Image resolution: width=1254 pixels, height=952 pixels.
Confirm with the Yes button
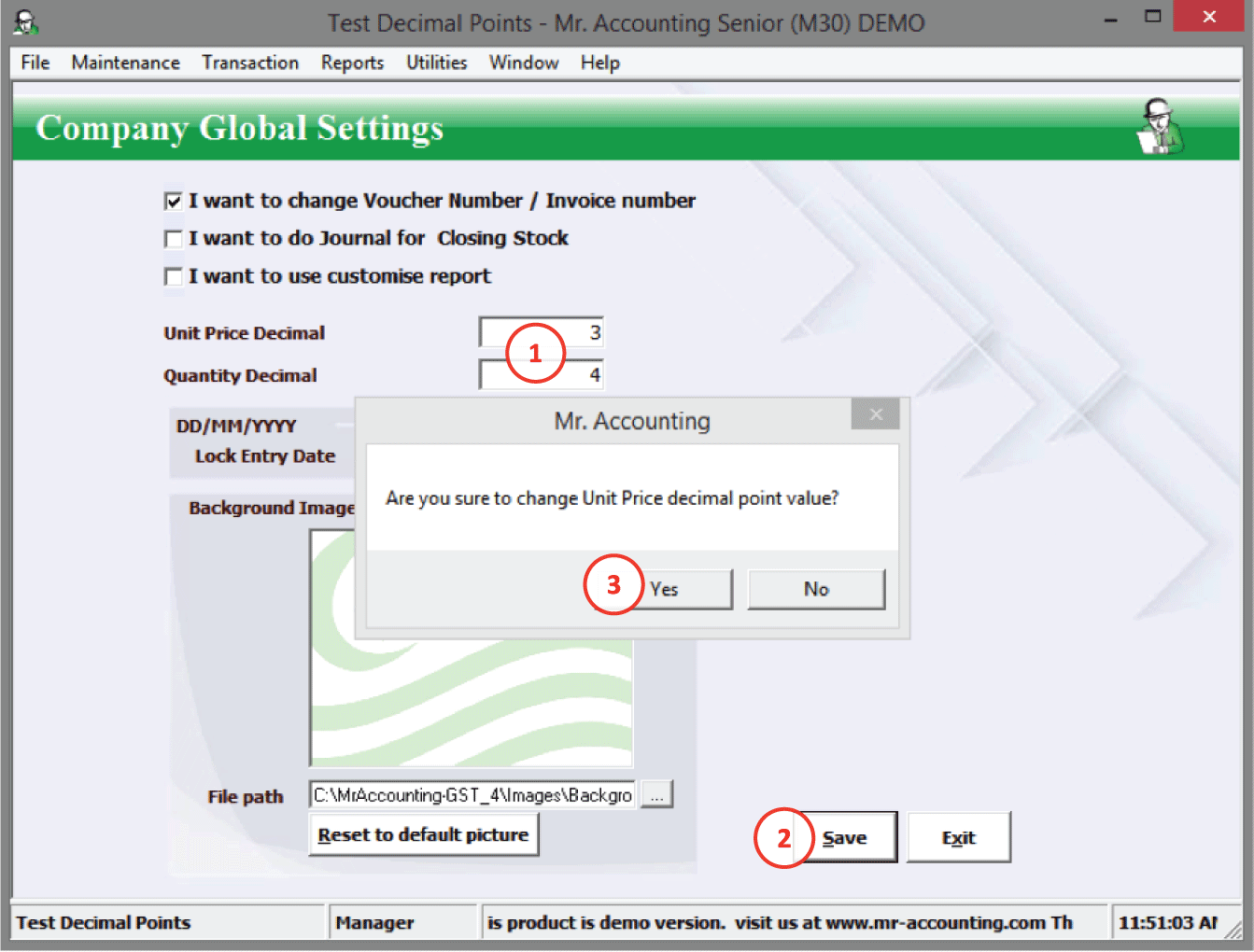pyautogui.click(x=665, y=589)
